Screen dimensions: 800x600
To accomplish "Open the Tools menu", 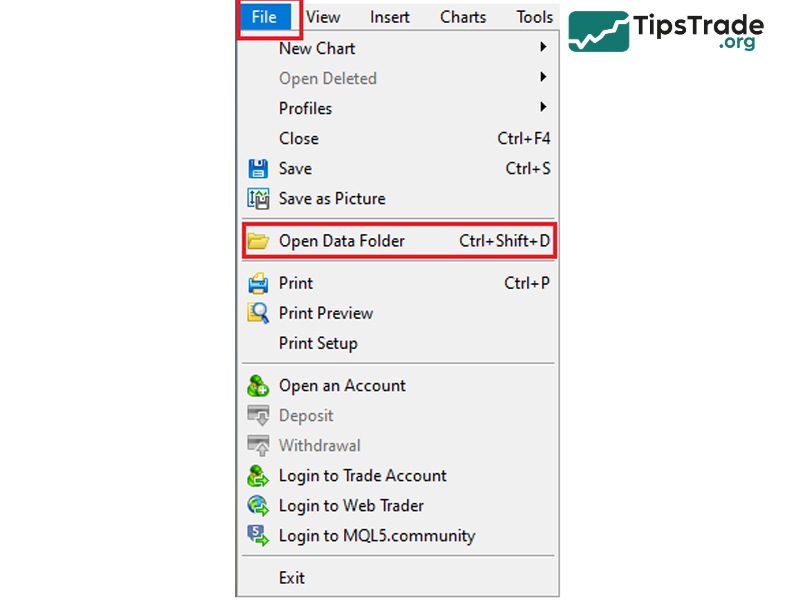I will pyautogui.click(x=534, y=17).
